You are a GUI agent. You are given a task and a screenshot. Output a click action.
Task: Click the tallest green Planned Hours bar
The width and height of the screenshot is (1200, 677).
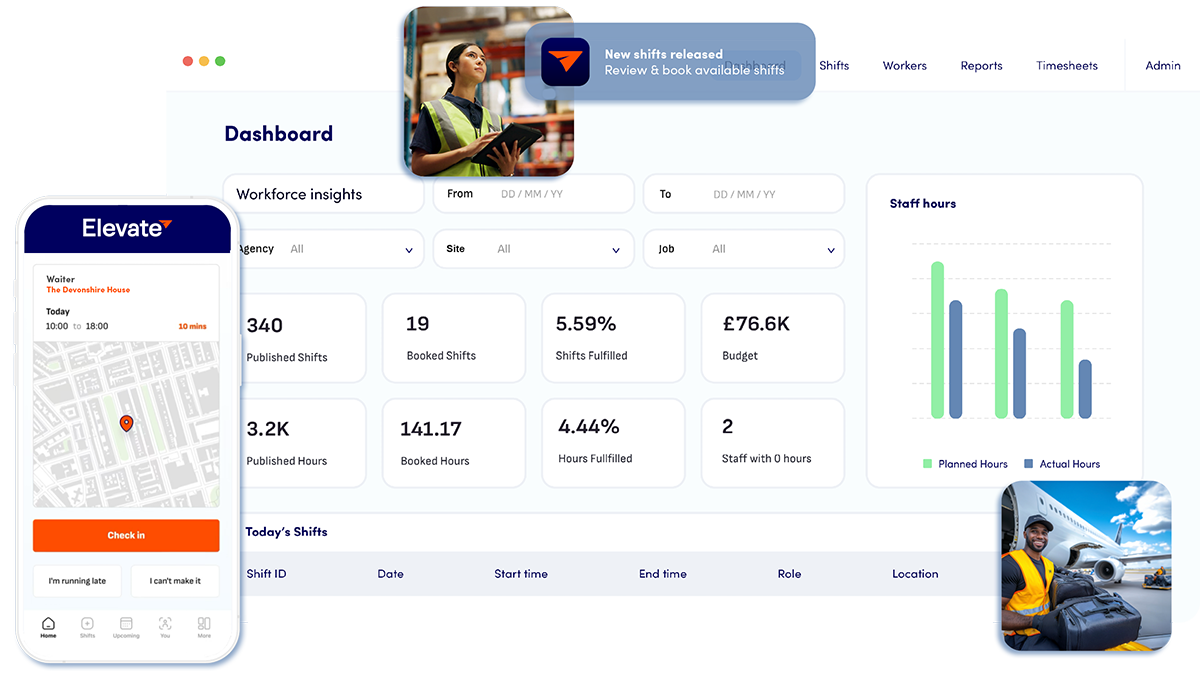[x=937, y=340]
